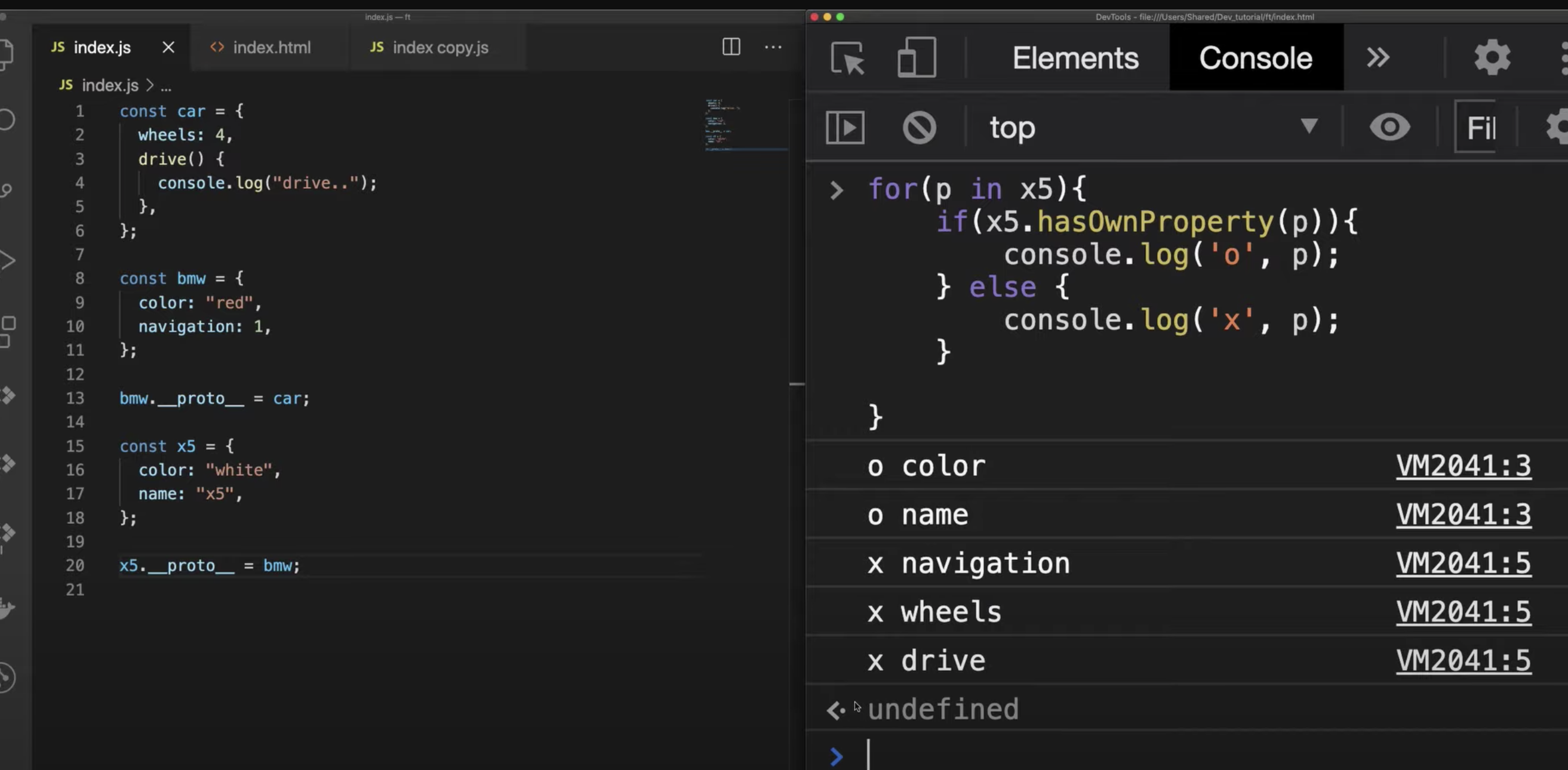The height and width of the screenshot is (770, 1568).
Task: Expand the for-loop console input chevron
Action: pos(837,190)
